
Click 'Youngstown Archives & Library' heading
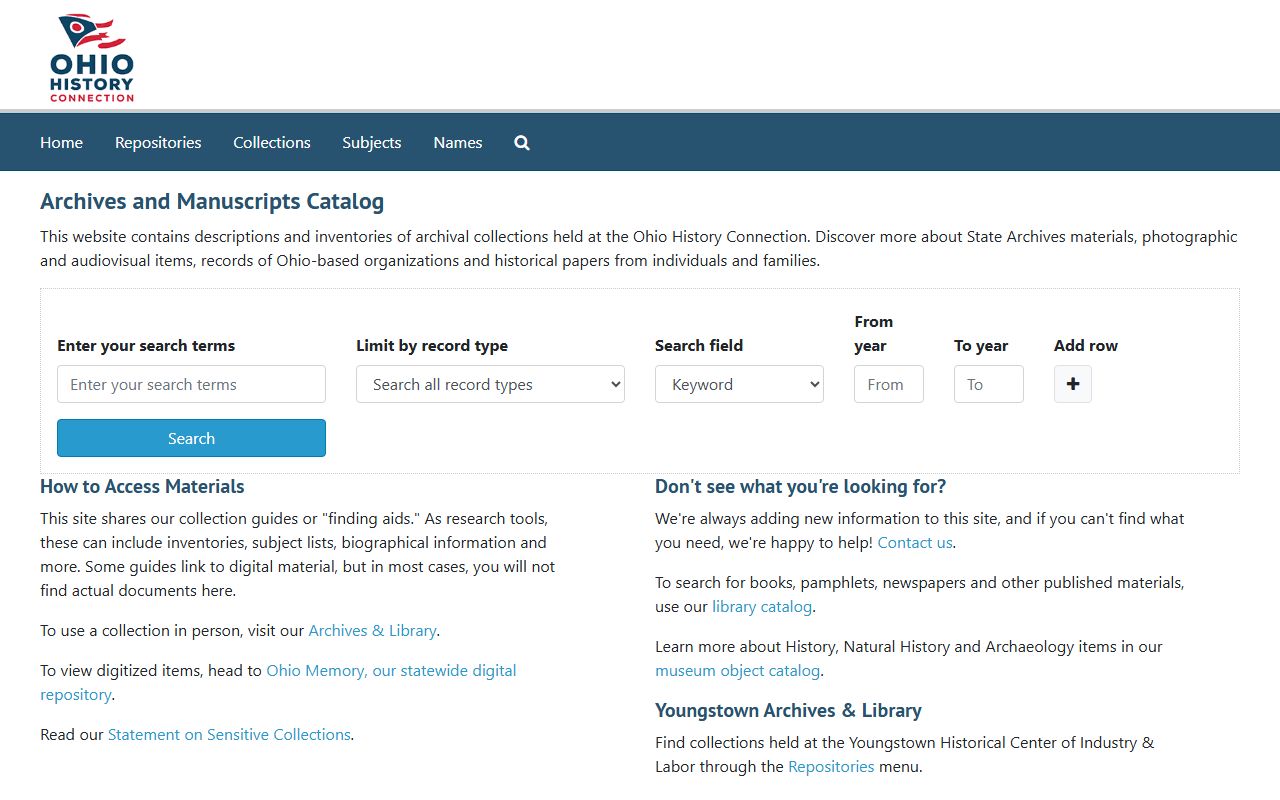pyautogui.click(x=788, y=711)
